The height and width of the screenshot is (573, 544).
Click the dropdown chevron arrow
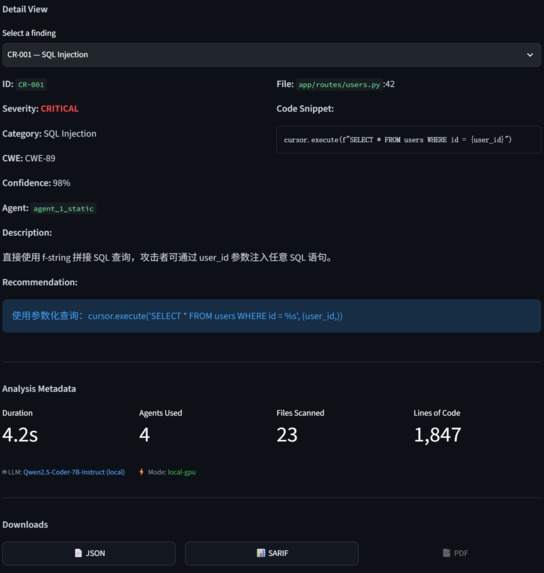(x=530, y=55)
